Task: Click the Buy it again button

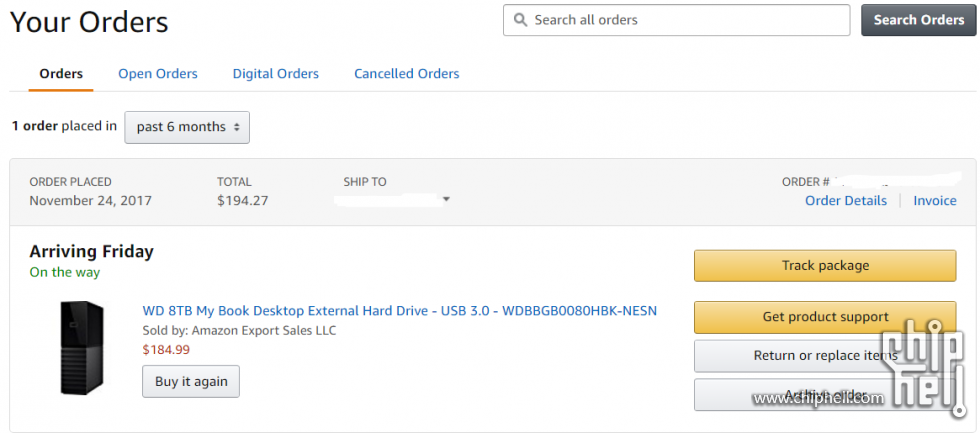Action: tap(191, 381)
